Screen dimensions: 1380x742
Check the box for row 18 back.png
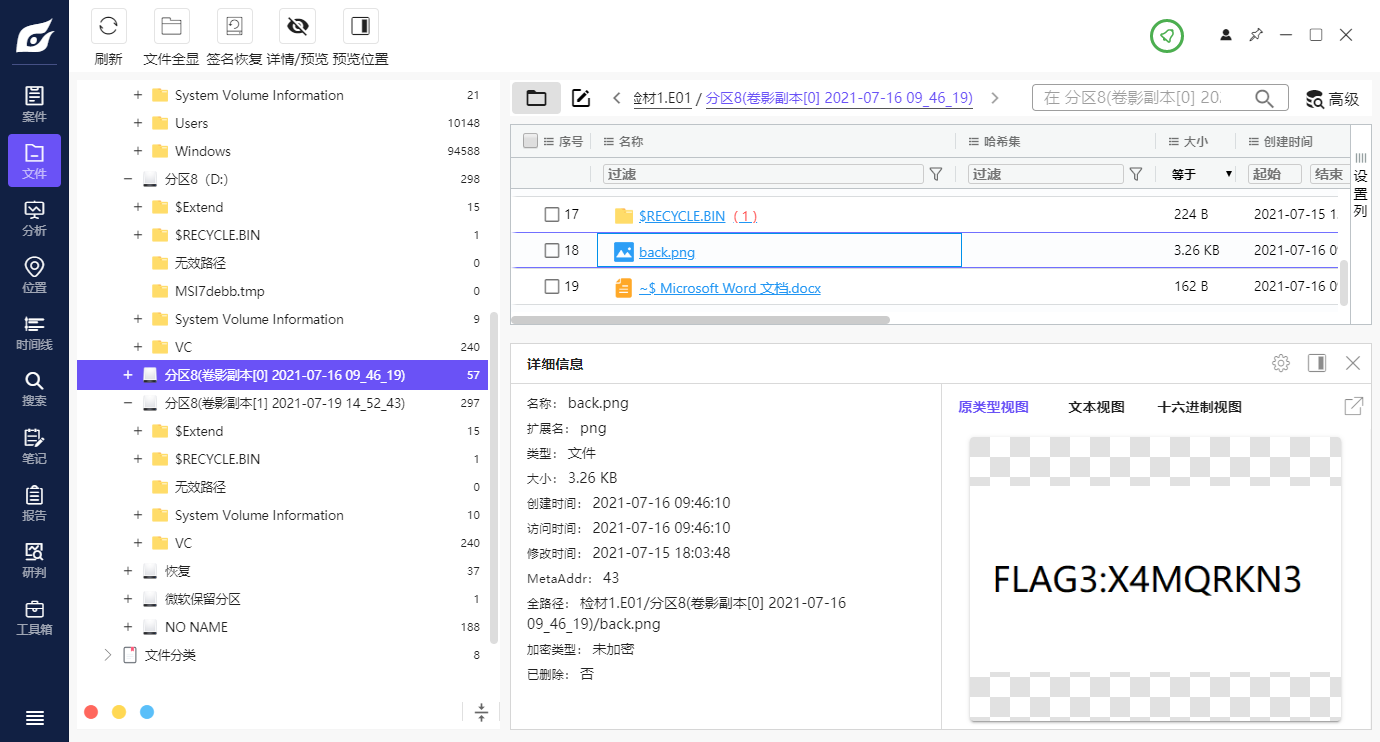tap(551, 251)
